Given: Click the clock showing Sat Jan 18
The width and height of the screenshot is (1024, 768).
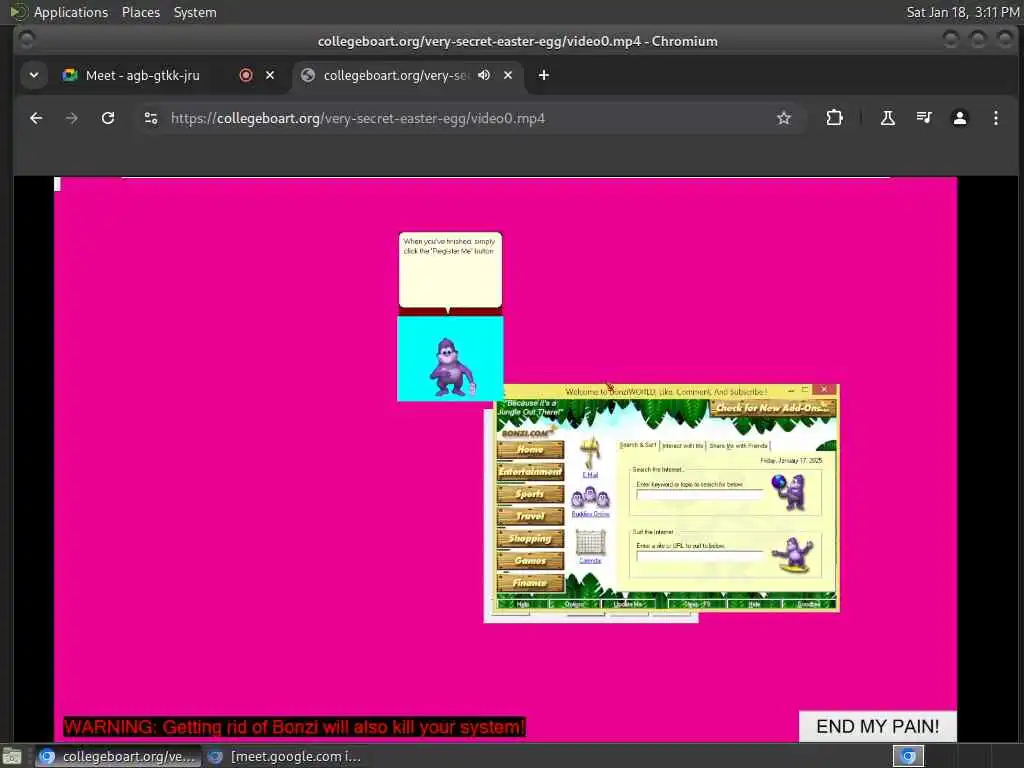Looking at the screenshot, I should click(963, 12).
